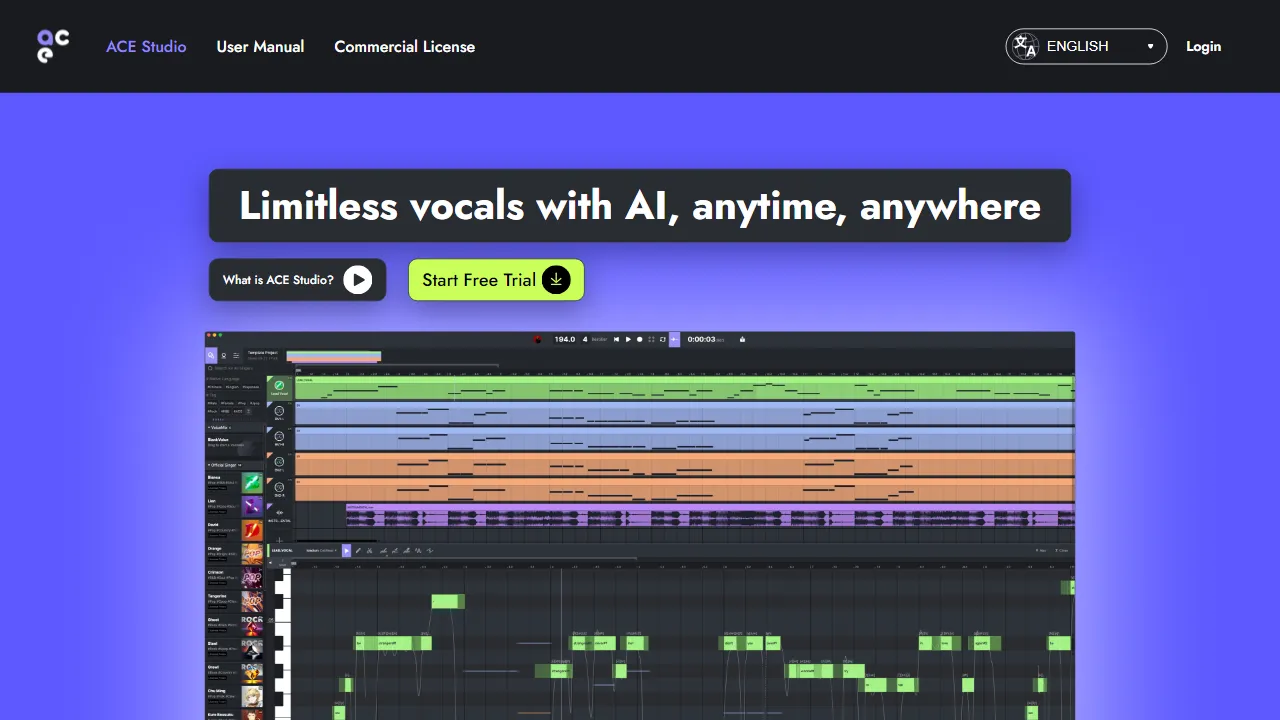Image resolution: width=1280 pixels, height=720 pixels.
Task: Open the list-lines tab in the app sidebar
Action: click(236, 355)
